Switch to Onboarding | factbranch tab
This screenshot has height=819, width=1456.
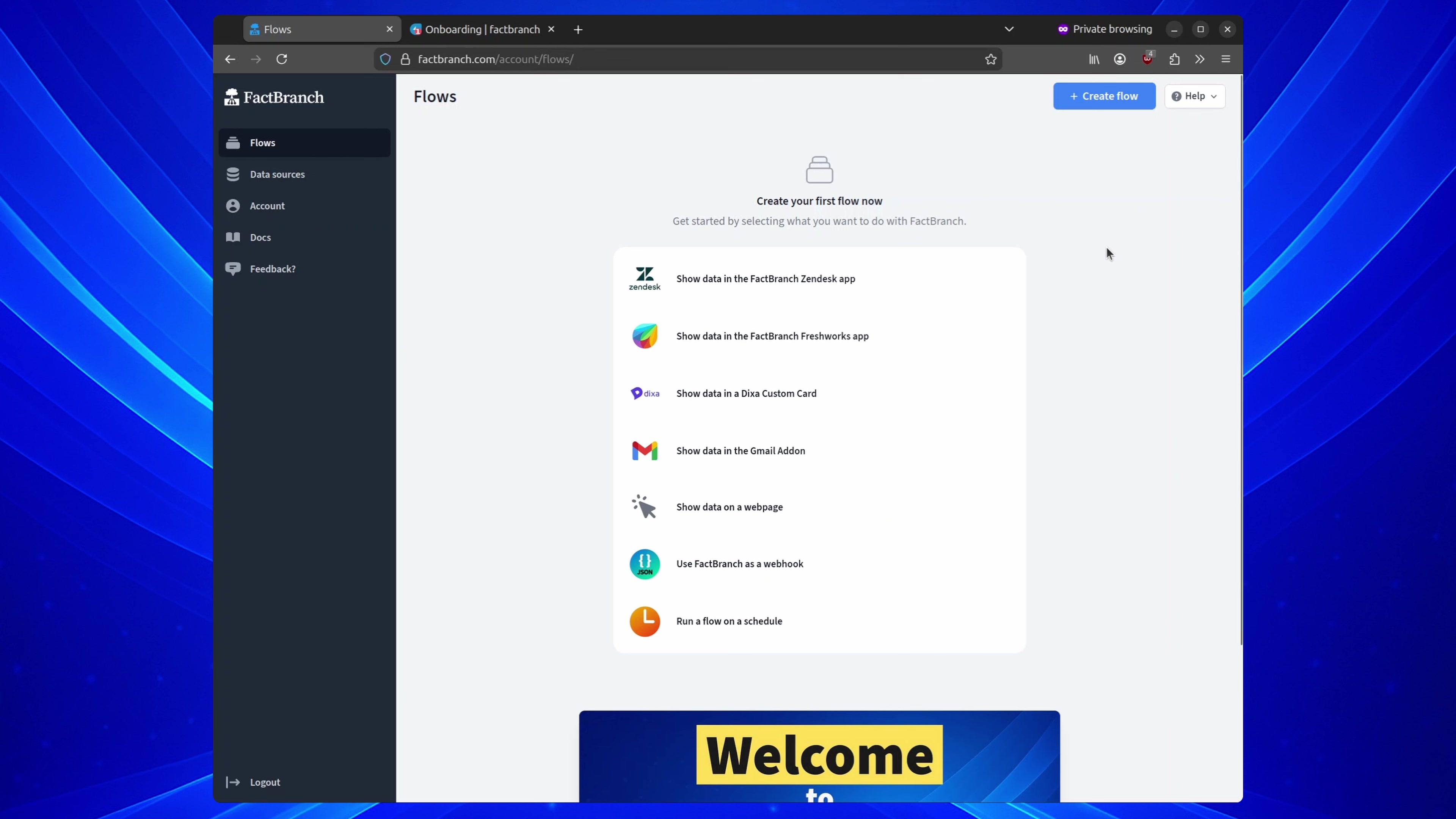click(x=482, y=30)
